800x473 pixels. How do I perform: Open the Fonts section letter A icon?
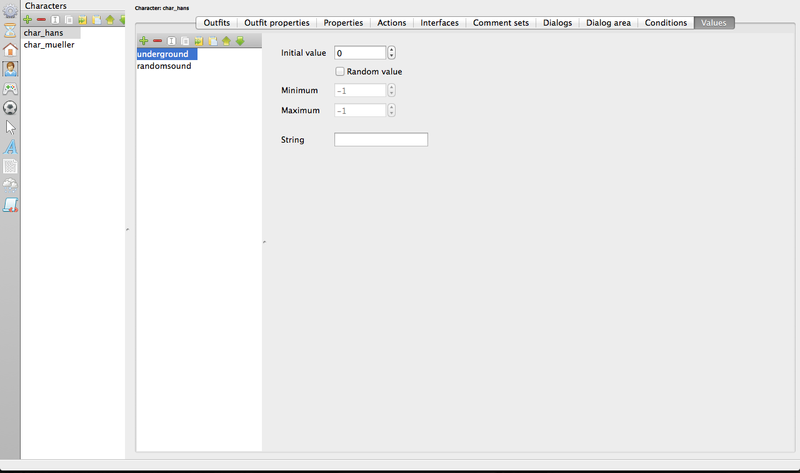pyautogui.click(x=11, y=146)
